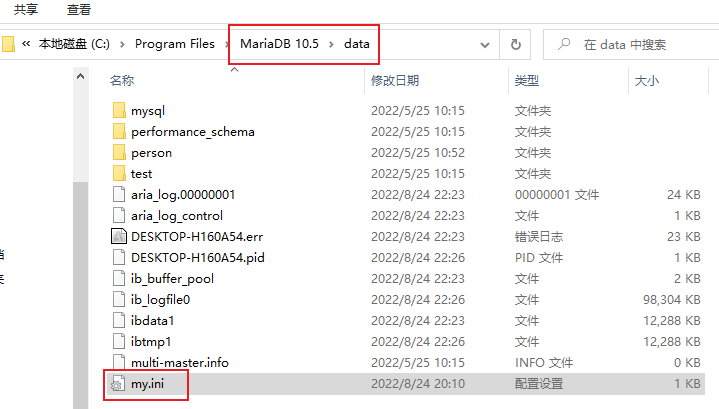This screenshot has height=409, width=719.
Task: Select the test folder icon
Action: [119, 174]
